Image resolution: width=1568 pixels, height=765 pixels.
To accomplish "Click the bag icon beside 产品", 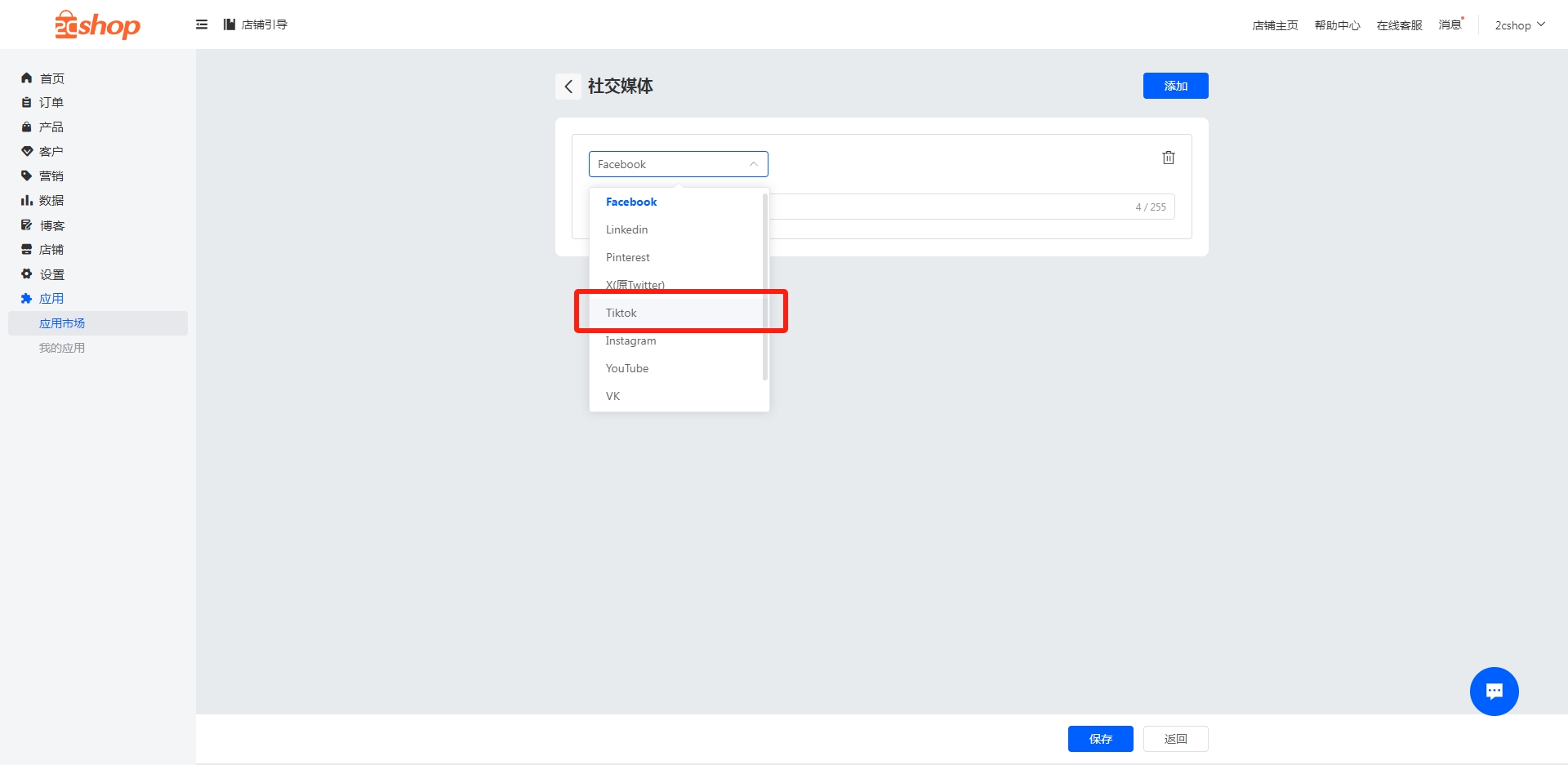I will pos(26,127).
